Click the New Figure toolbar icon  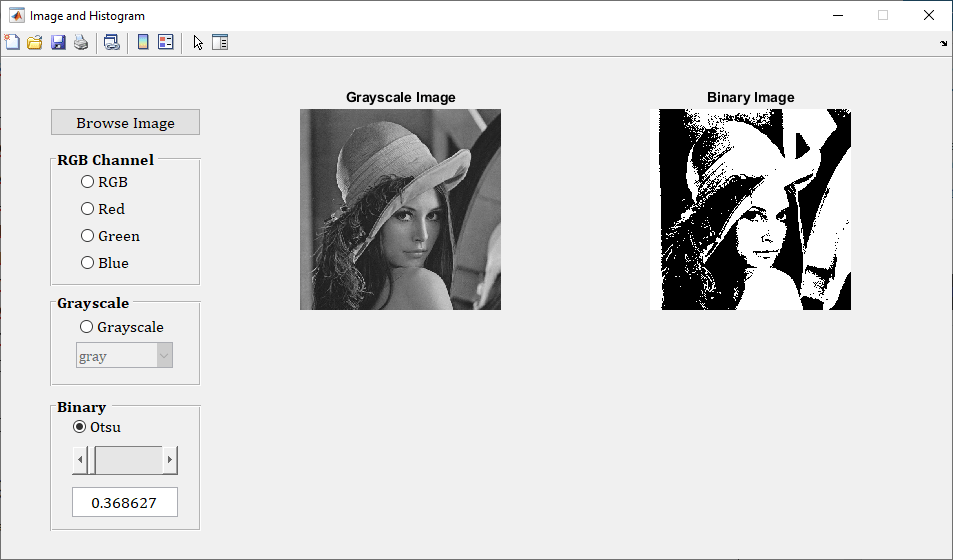click(12, 42)
